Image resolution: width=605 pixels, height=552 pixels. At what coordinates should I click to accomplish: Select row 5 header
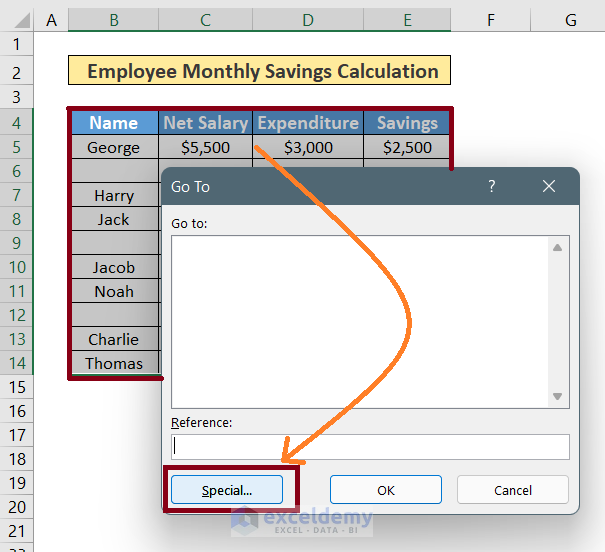click(16, 147)
